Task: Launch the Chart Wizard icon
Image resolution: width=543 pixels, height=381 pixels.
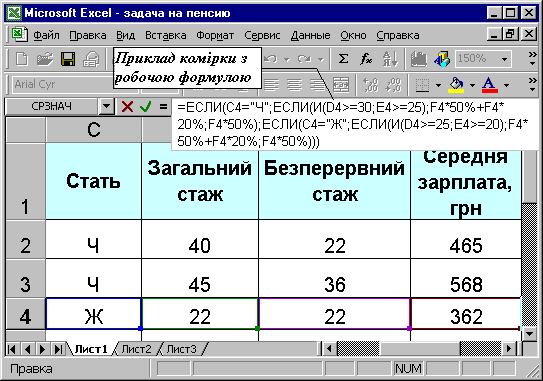Action: [419, 59]
